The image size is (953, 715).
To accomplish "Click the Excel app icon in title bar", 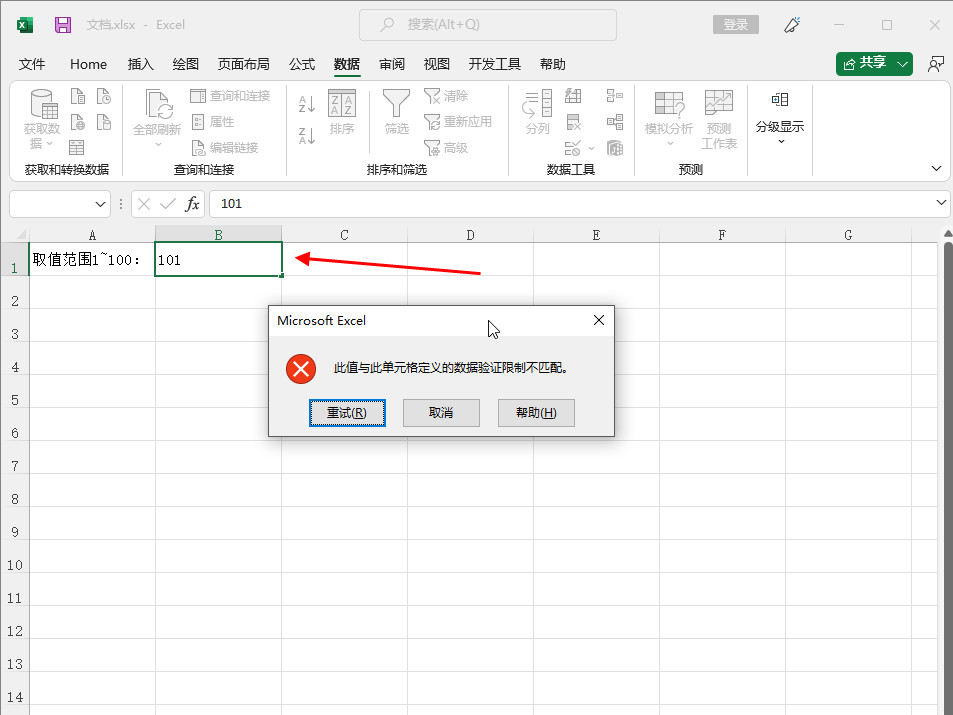I will point(25,25).
